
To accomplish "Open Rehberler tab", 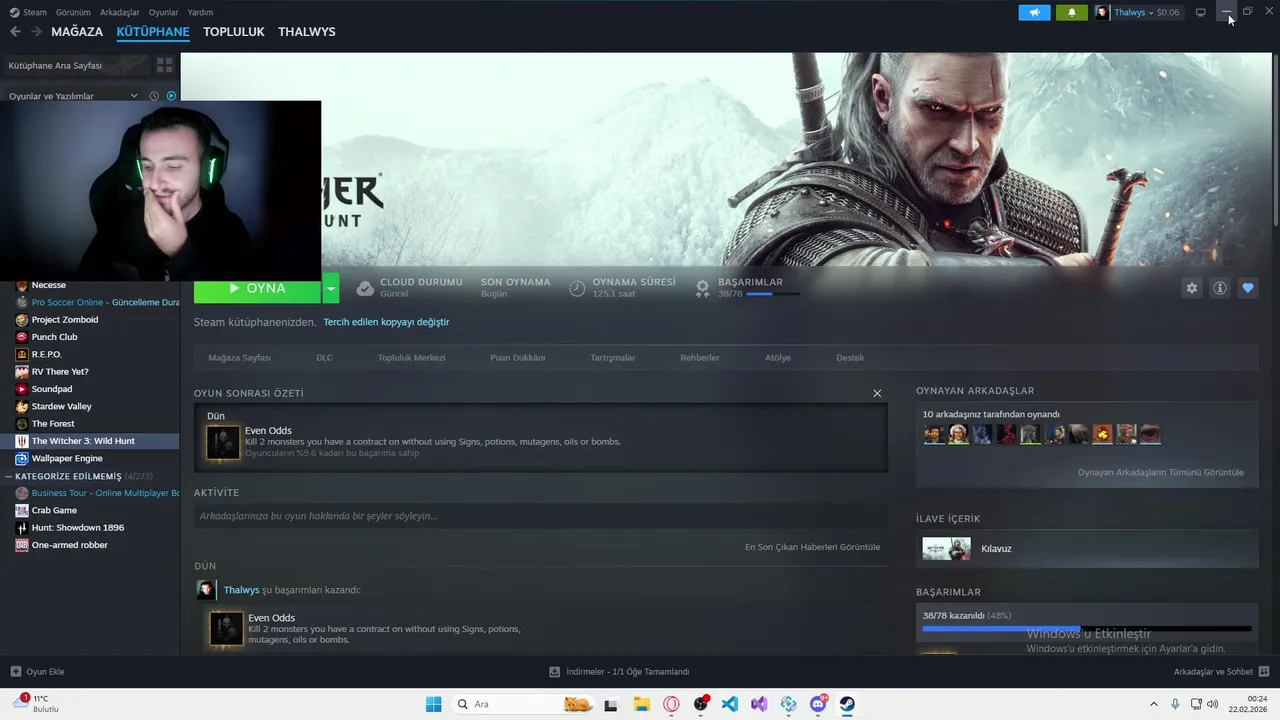I will [x=700, y=357].
